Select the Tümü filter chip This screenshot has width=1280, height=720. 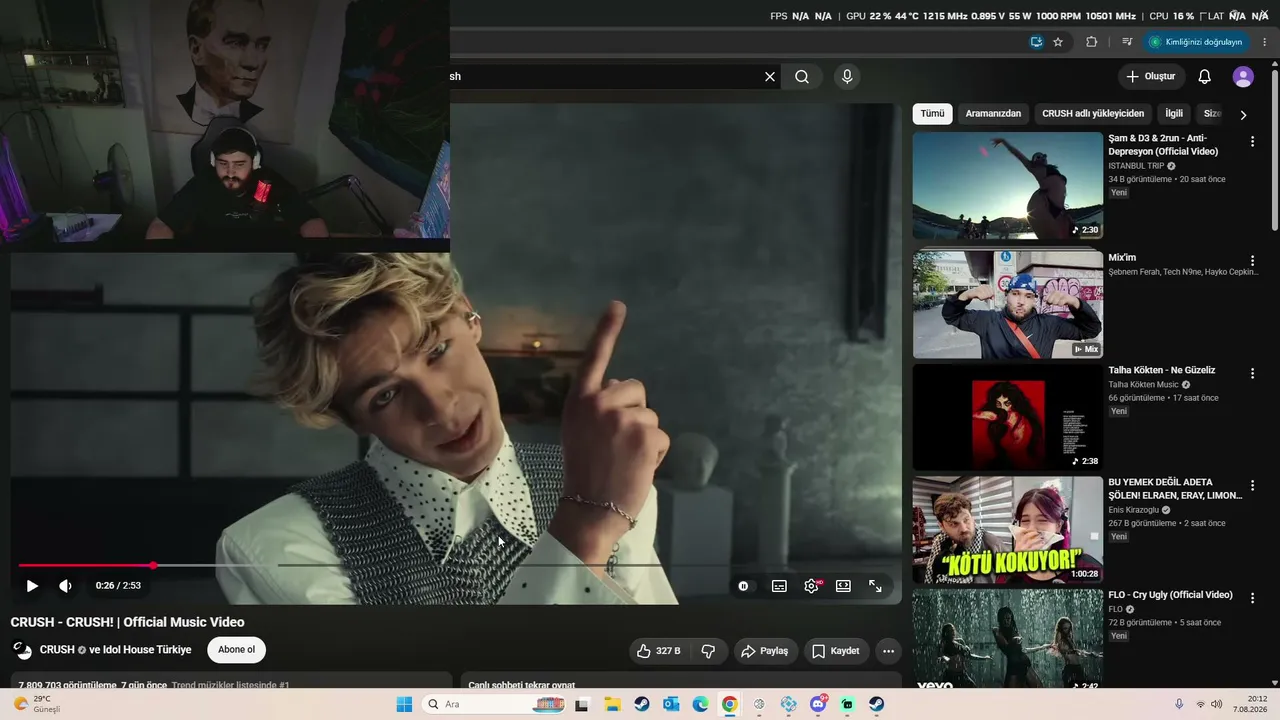coord(932,114)
